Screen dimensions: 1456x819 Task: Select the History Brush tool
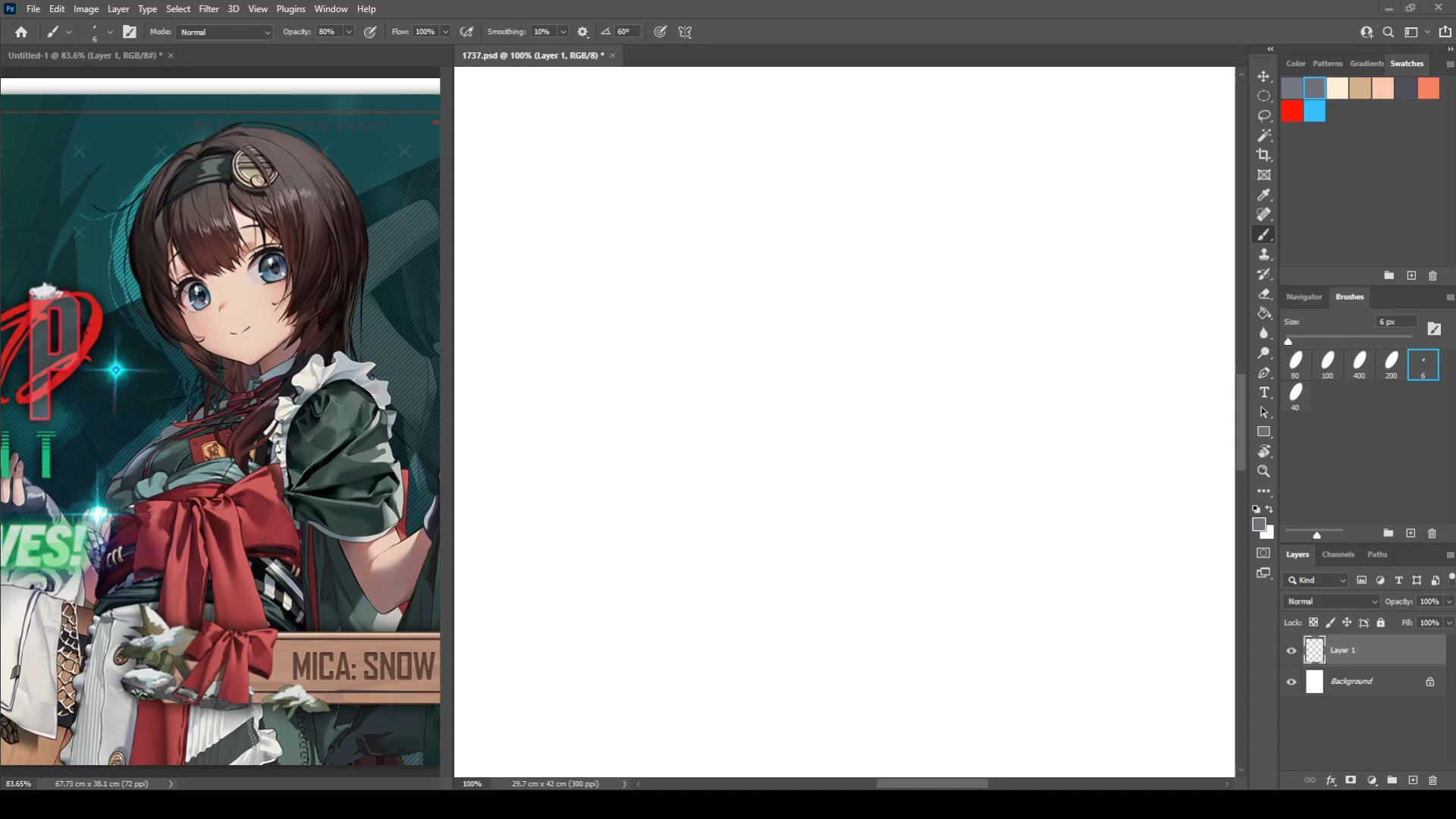(x=1263, y=274)
